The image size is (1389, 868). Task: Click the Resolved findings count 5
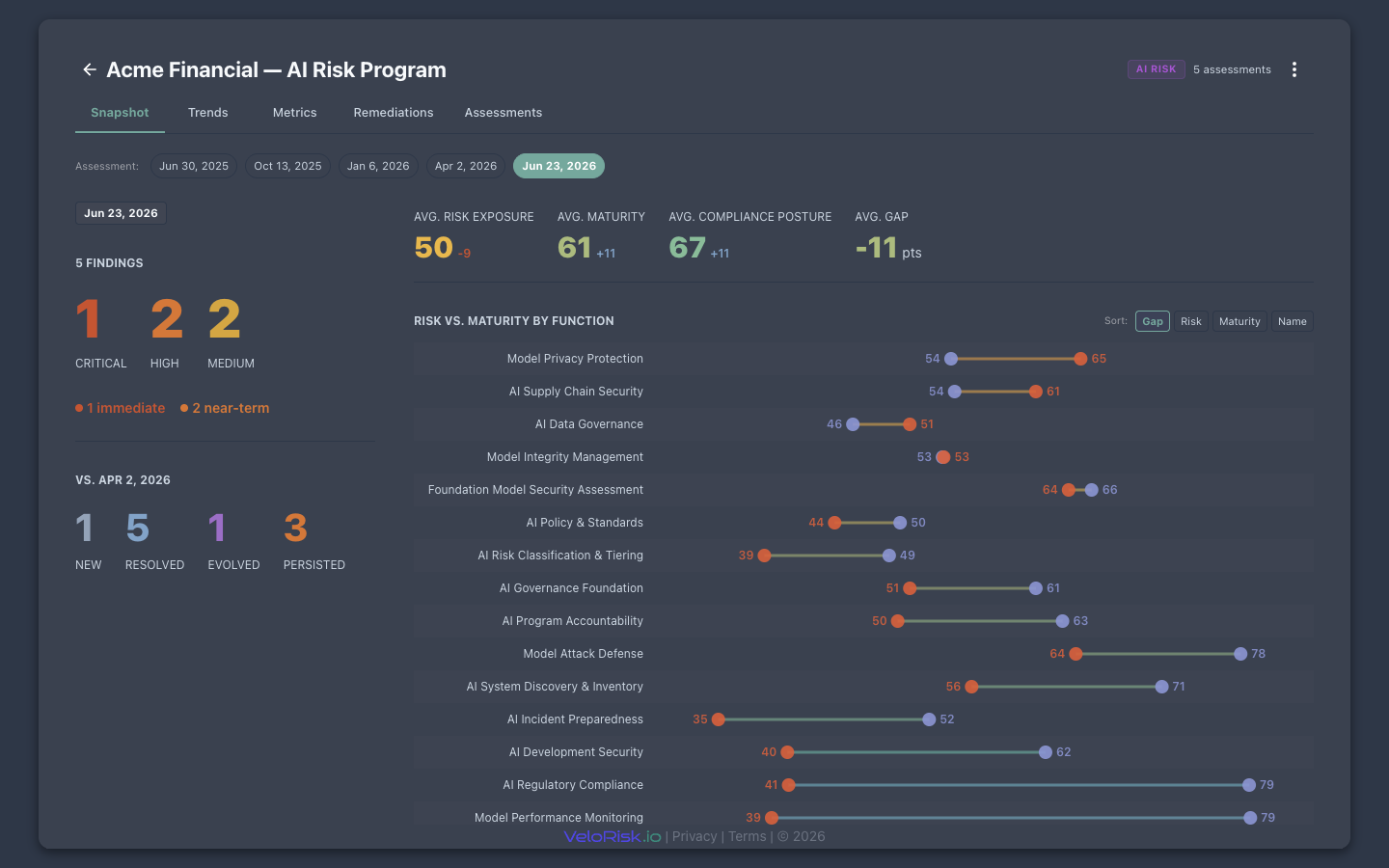138,528
